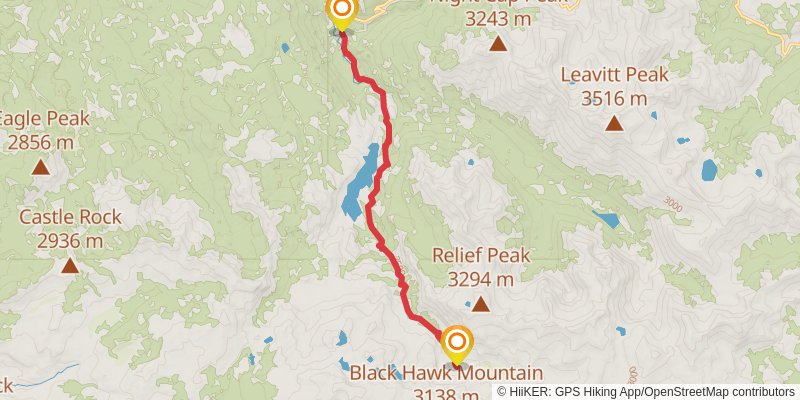Image resolution: width=800 pixels, height=400 pixels.
Task: Click the end marker near Black Hawk Mountain
Action: pyautogui.click(x=457, y=344)
